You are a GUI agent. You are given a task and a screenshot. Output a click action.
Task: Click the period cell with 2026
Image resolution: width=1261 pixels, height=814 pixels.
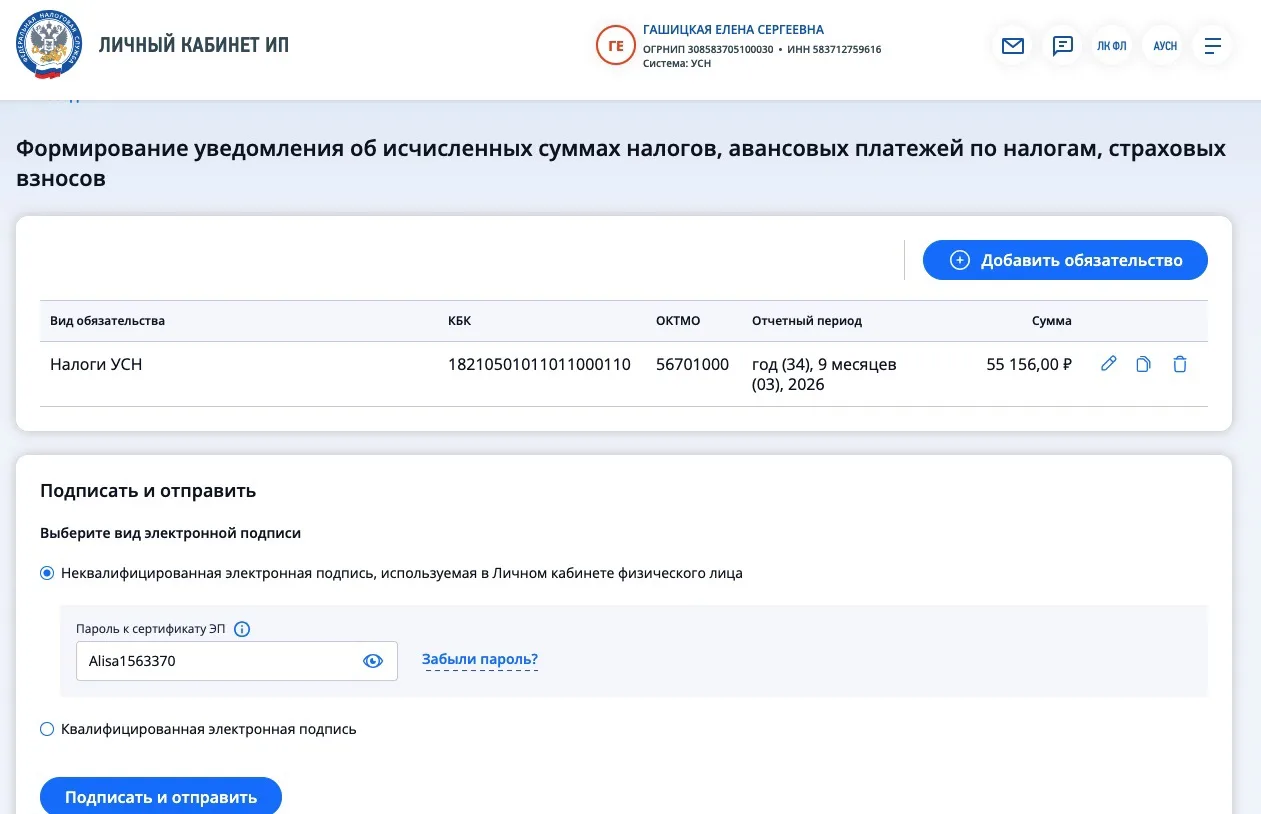[824, 374]
